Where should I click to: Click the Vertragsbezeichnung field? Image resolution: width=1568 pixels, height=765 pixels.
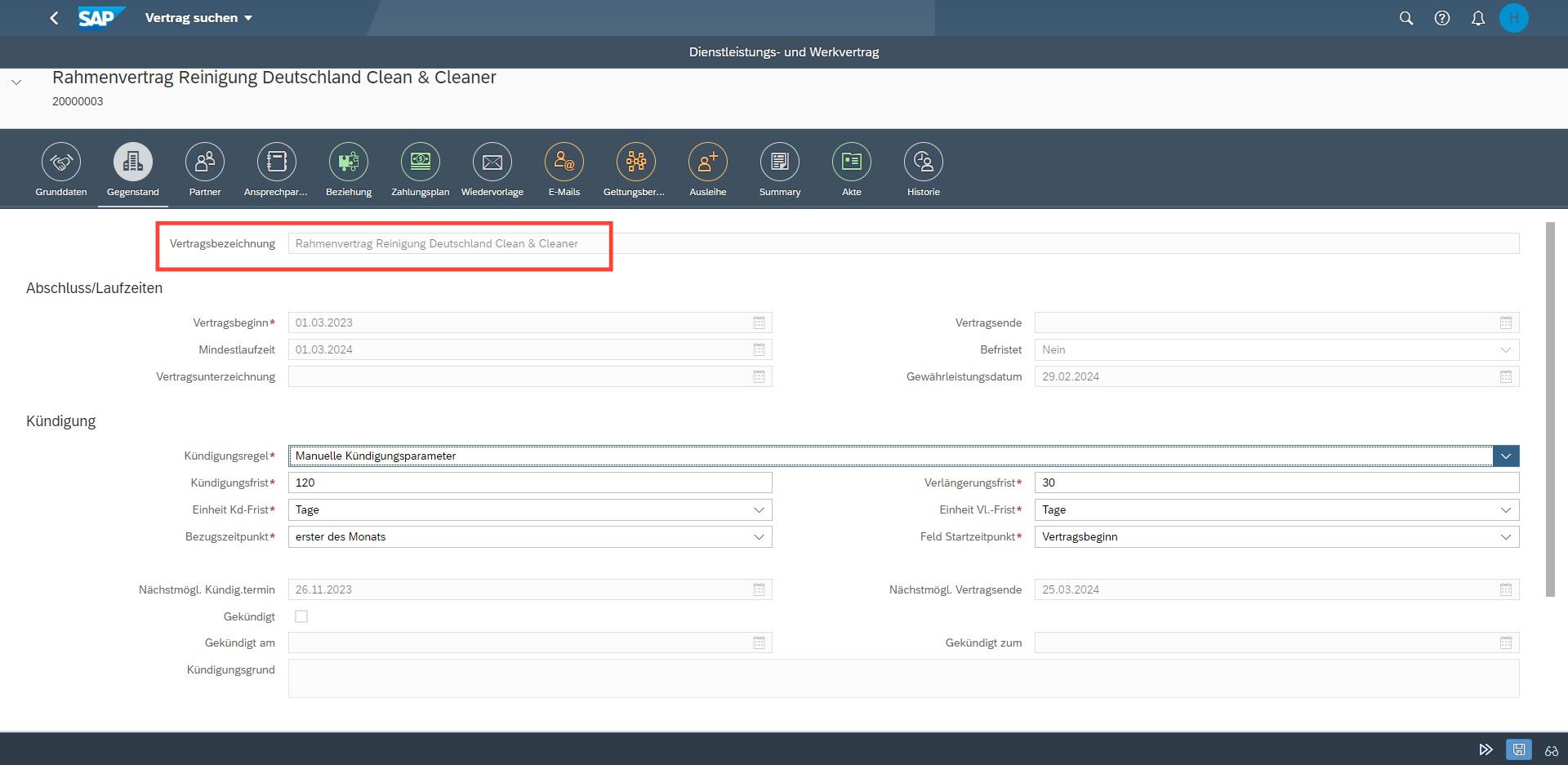[x=903, y=243]
